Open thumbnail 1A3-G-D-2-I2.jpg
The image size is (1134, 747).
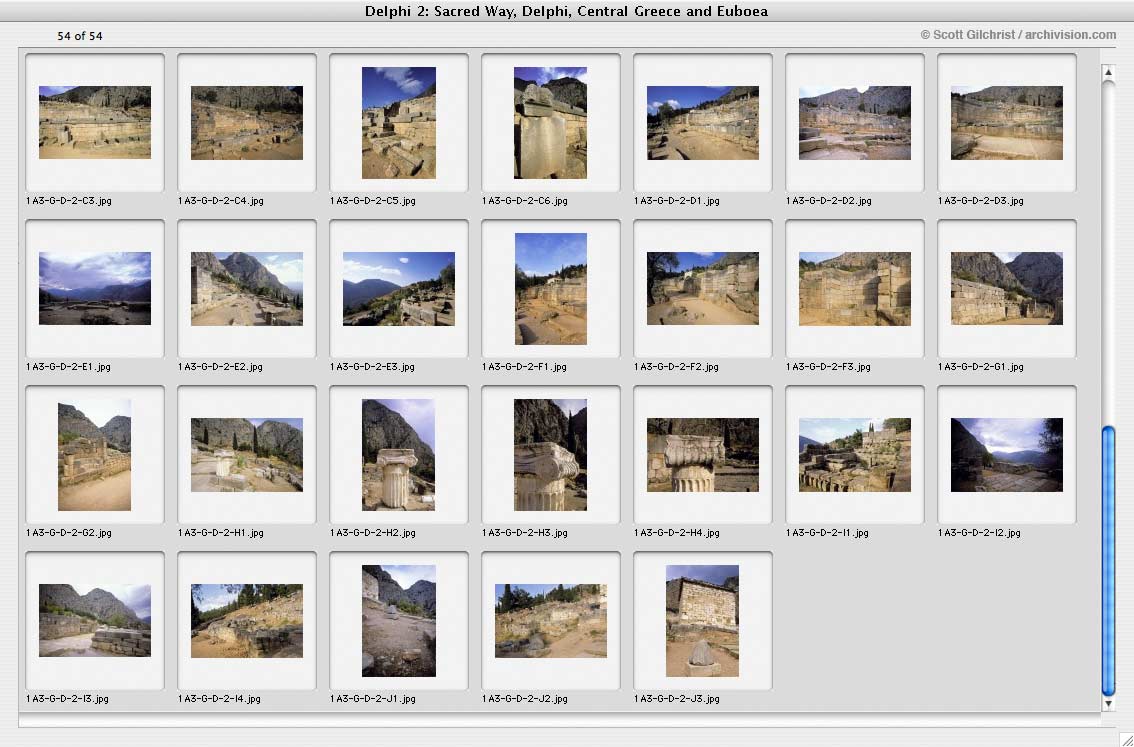click(1007, 455)
